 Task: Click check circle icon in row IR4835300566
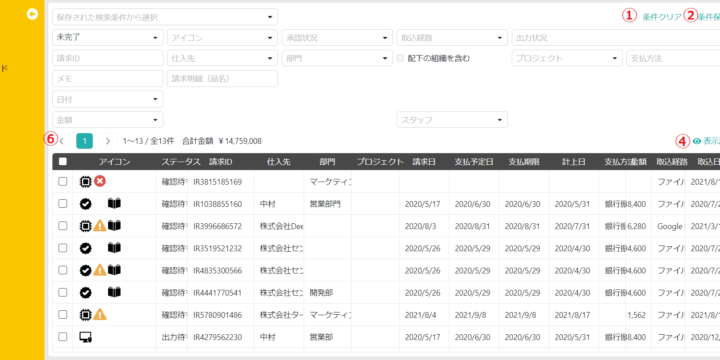tap(85, 270)
